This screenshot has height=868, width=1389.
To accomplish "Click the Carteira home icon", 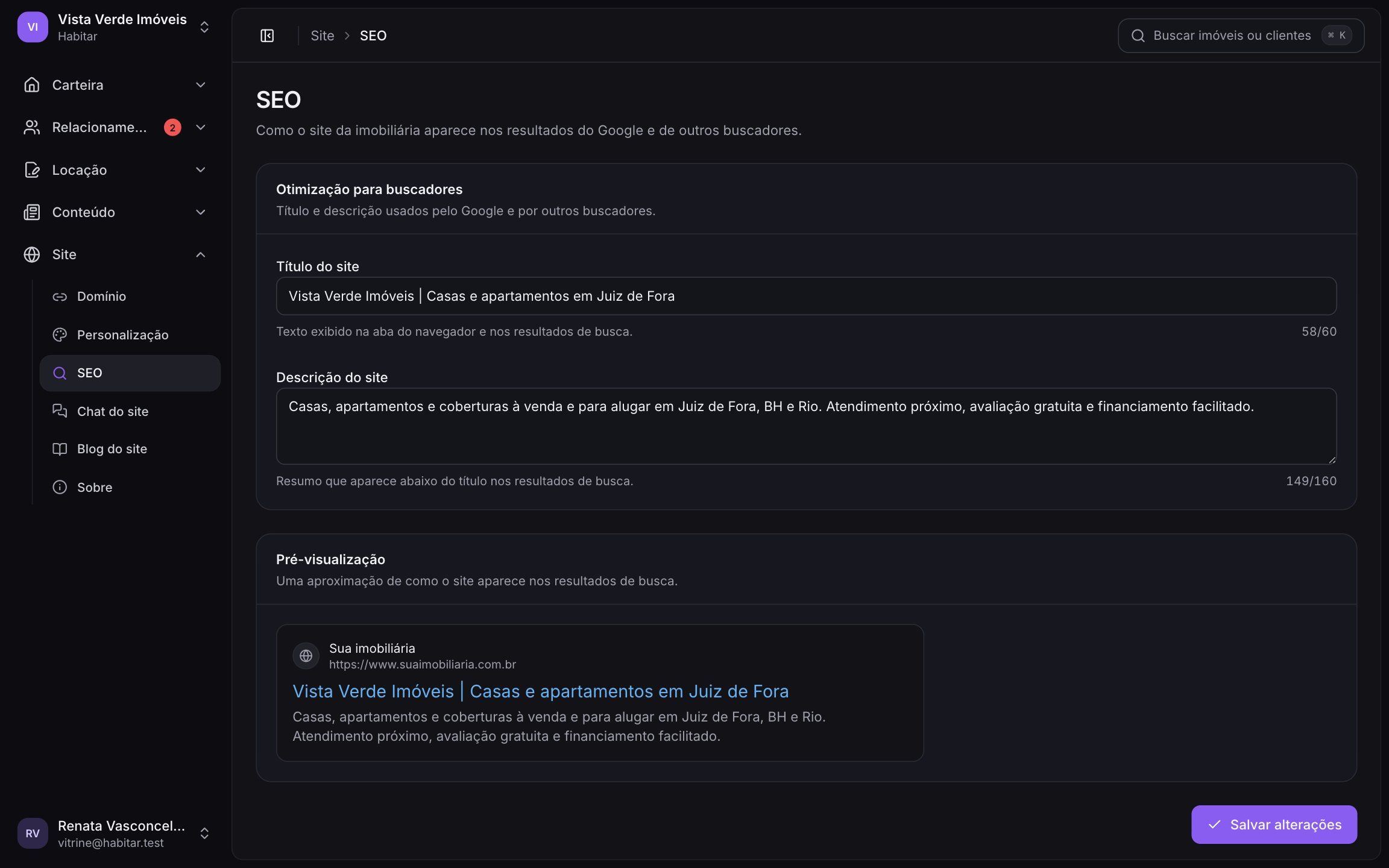I will 32,85.
